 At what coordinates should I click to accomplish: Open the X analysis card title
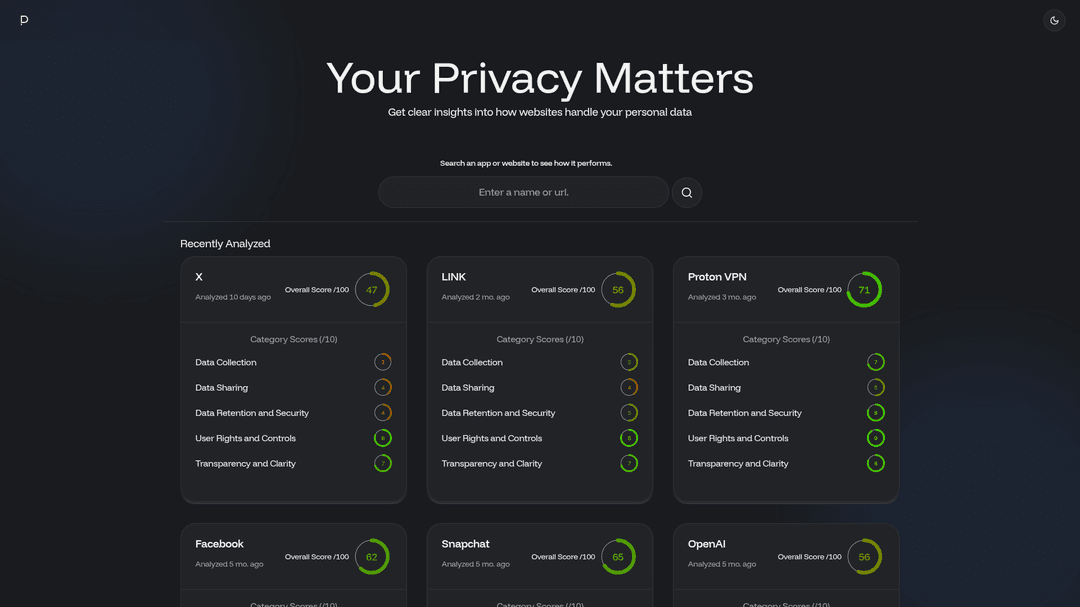[x=199, y=277]
